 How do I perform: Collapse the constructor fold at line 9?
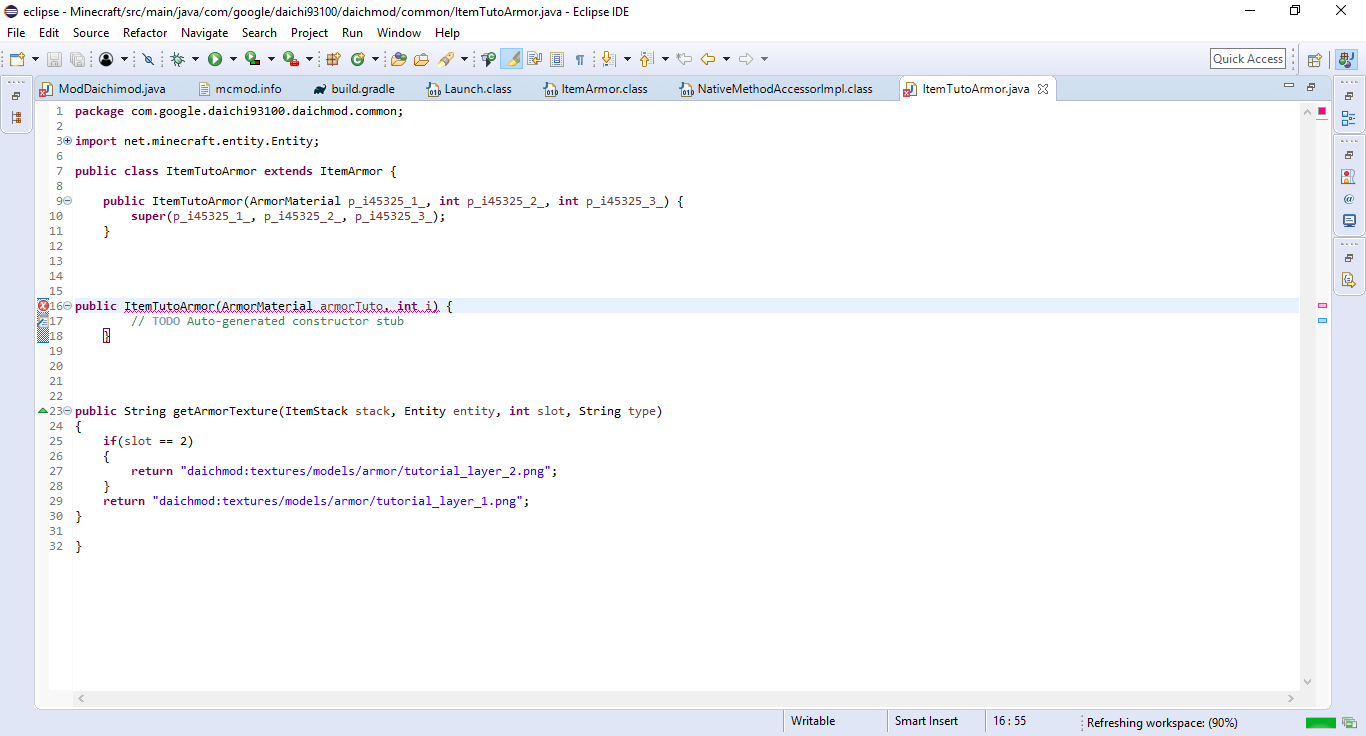point(67,201)
